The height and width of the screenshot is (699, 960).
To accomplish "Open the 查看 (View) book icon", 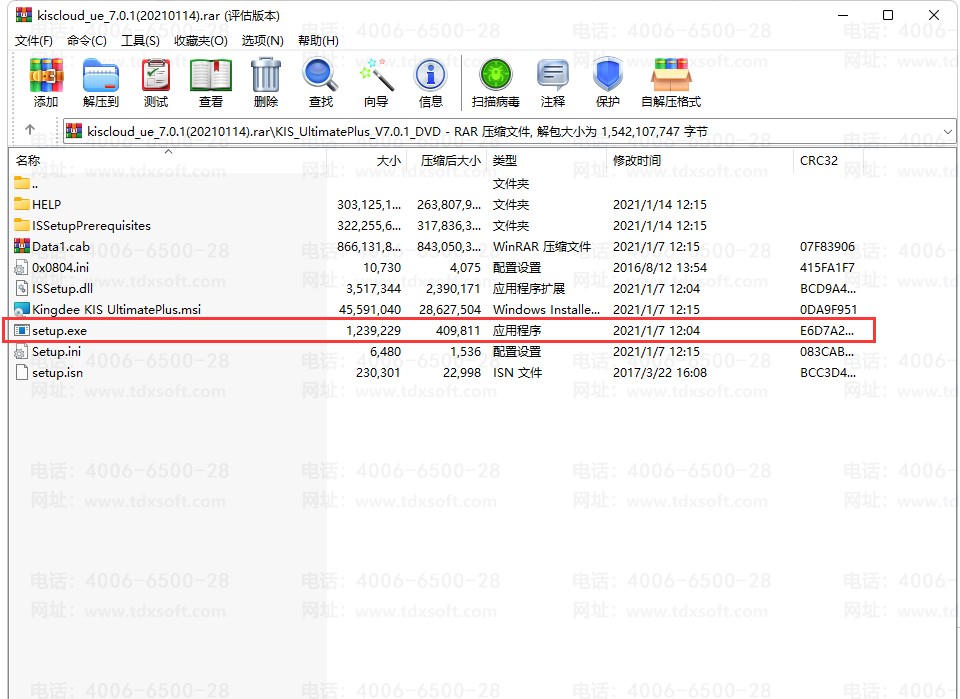I will pyautogui.click(x=211, y=82).
